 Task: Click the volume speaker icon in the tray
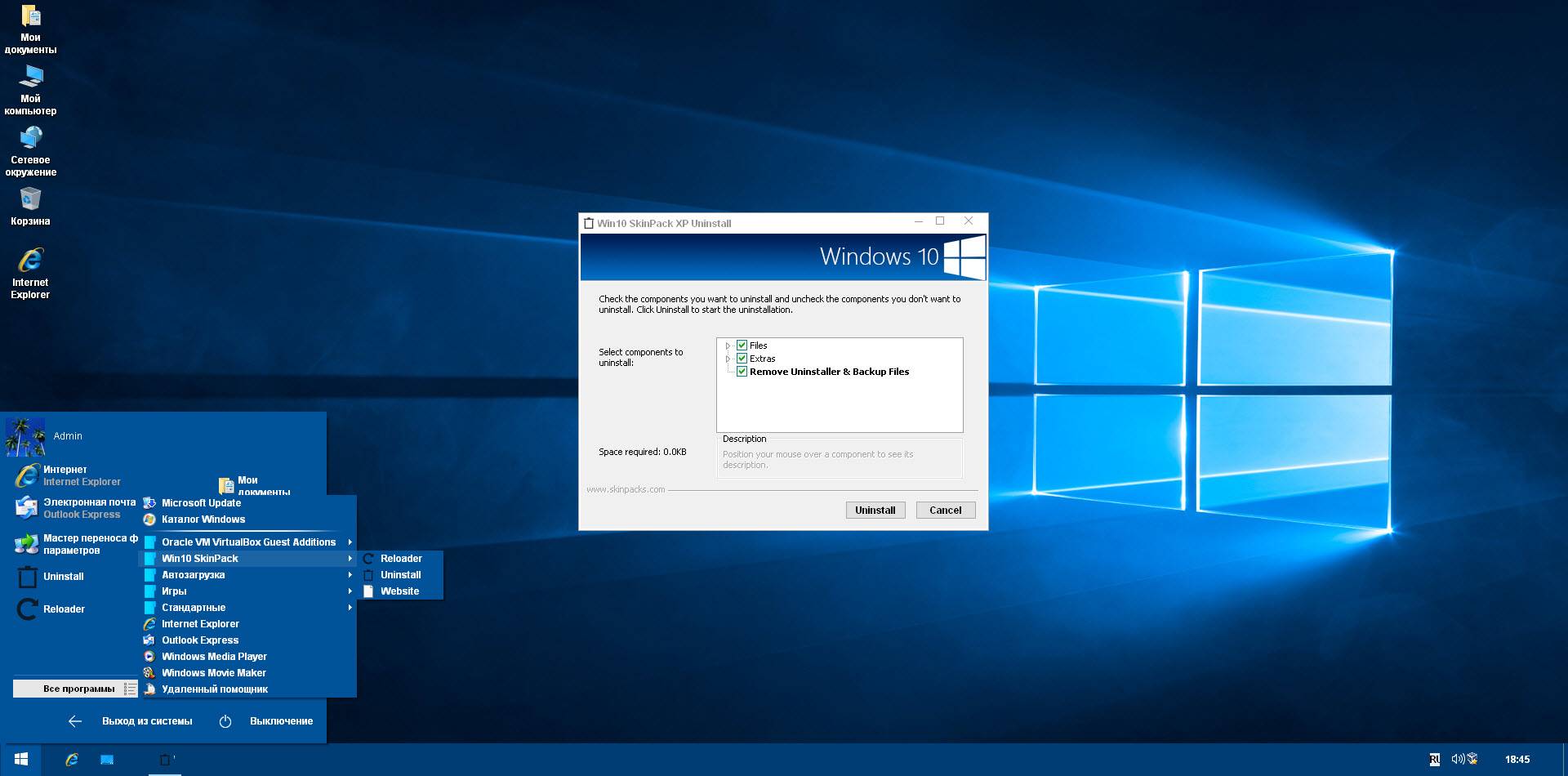pyautogui.click(x=1458, y=760)
